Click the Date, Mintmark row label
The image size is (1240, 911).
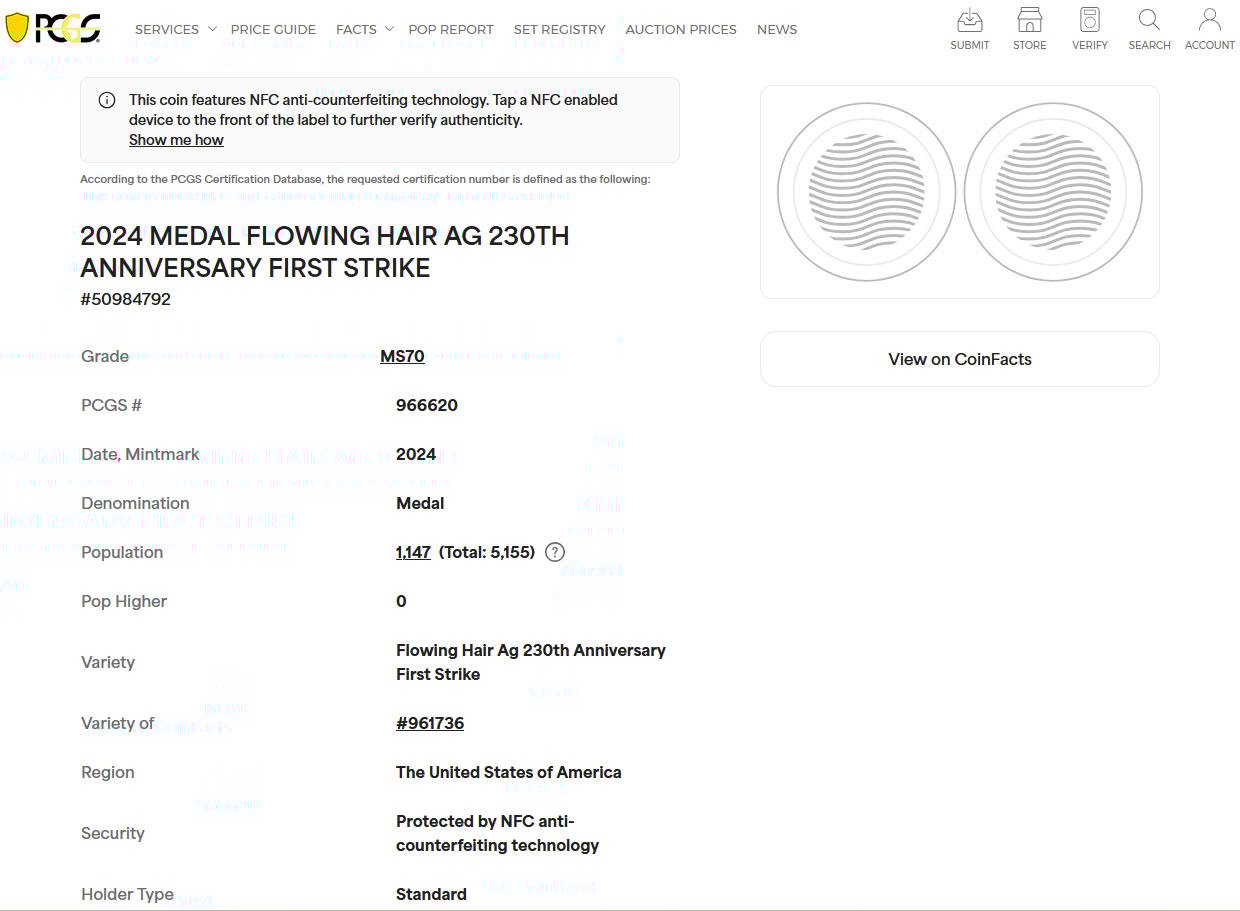(x=140, y=454)
